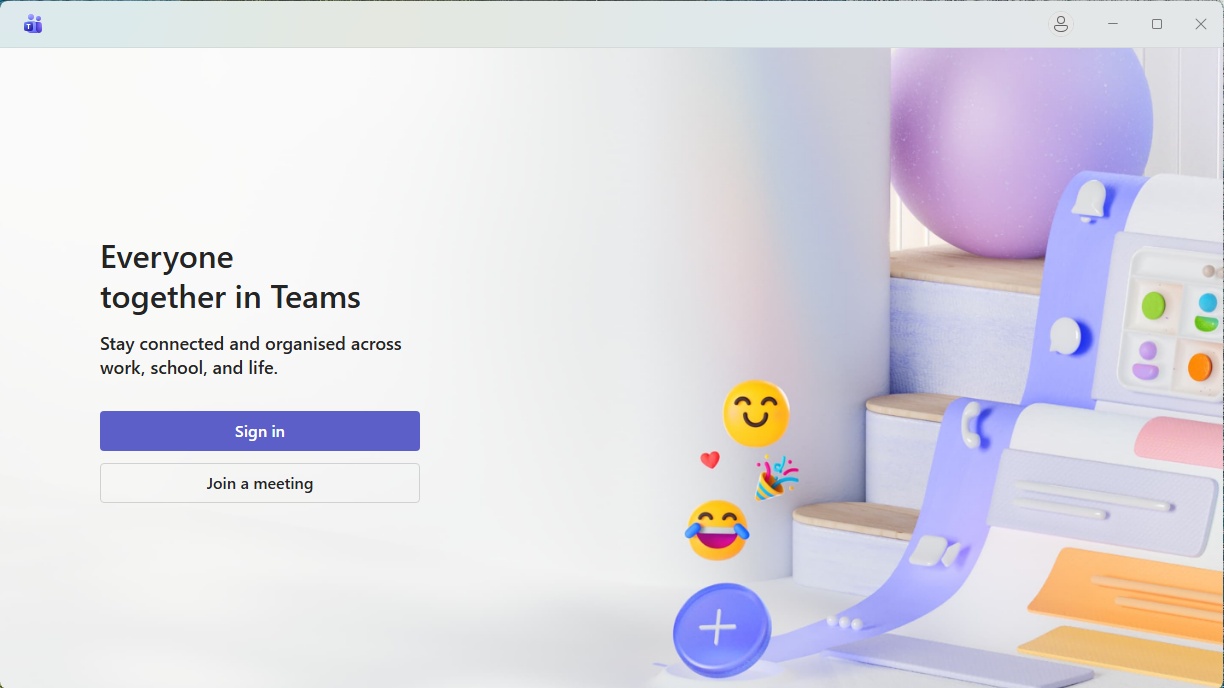Click the red heart emoji

(710, 460)
